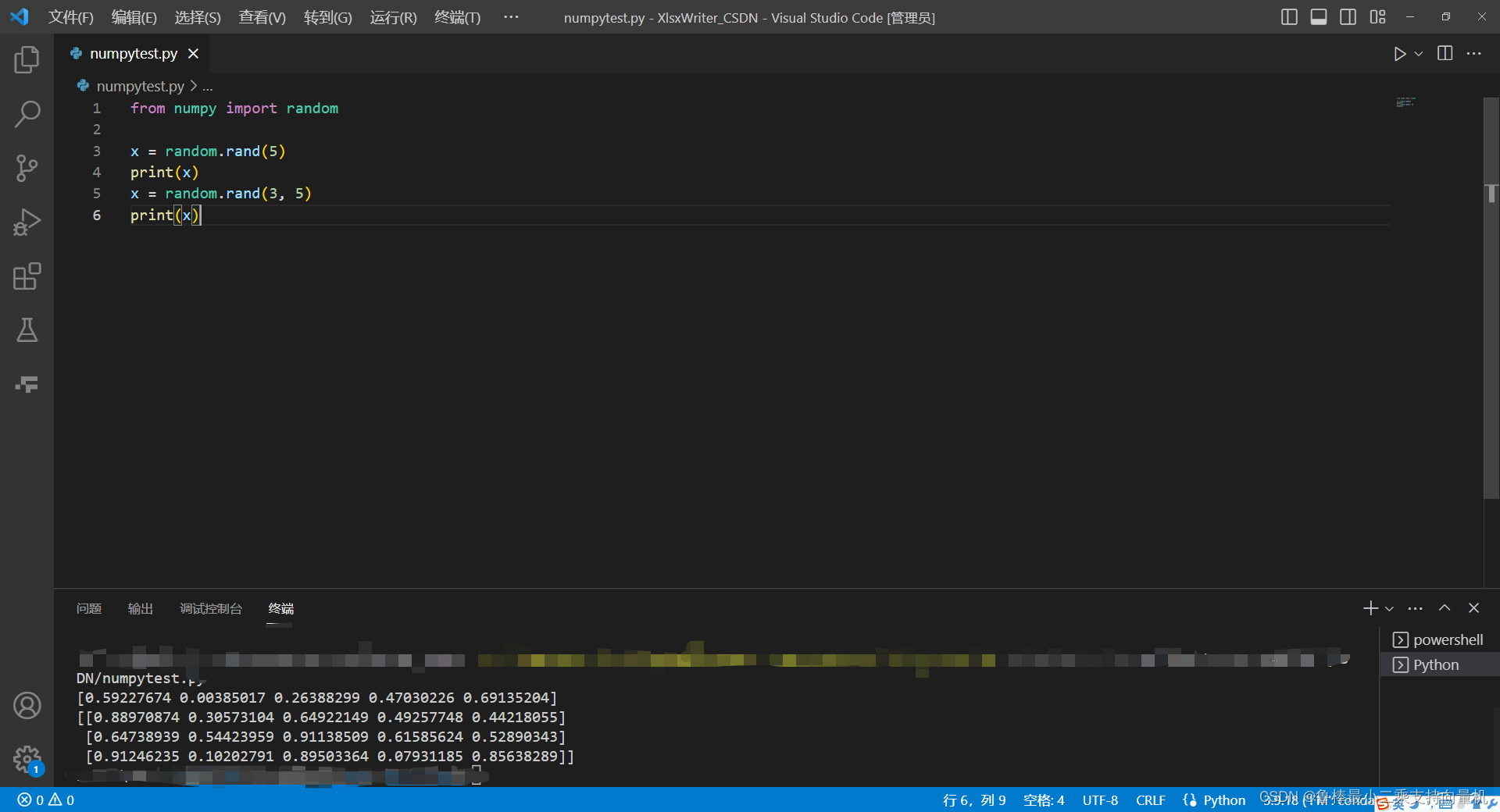Viewport: 1500px width, 812px height.
Task: Click the Run Python File play button
Action: click(x=1399, y=54)
